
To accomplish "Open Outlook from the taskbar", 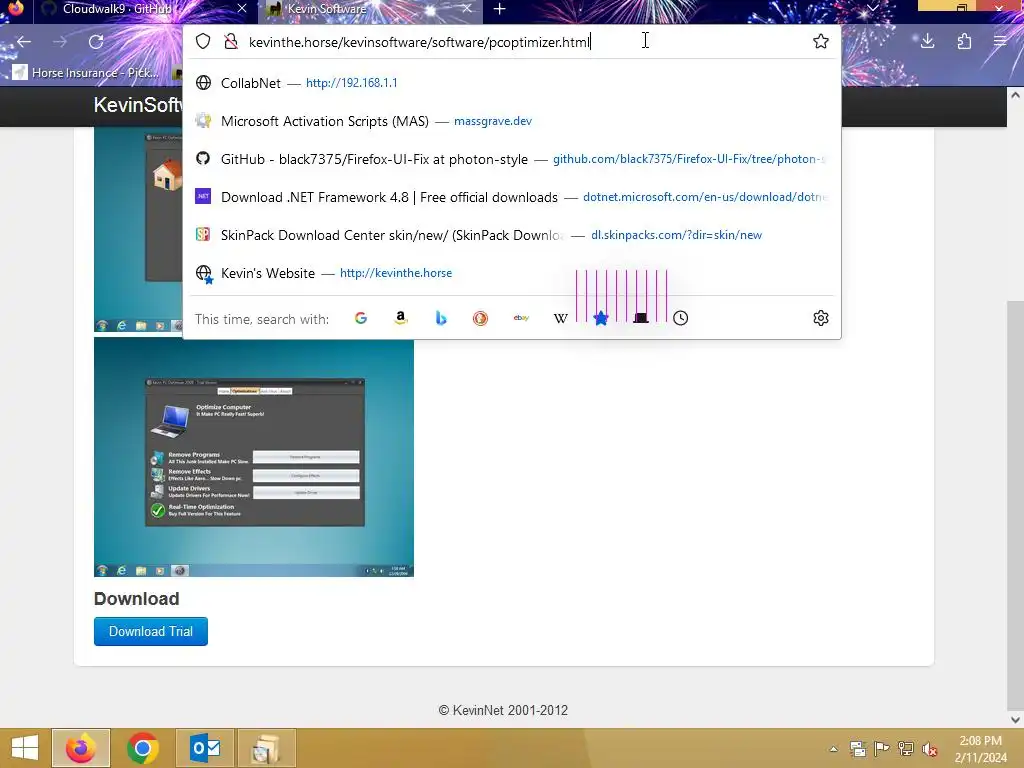I will pyautogui.click(x=204, y=748).
